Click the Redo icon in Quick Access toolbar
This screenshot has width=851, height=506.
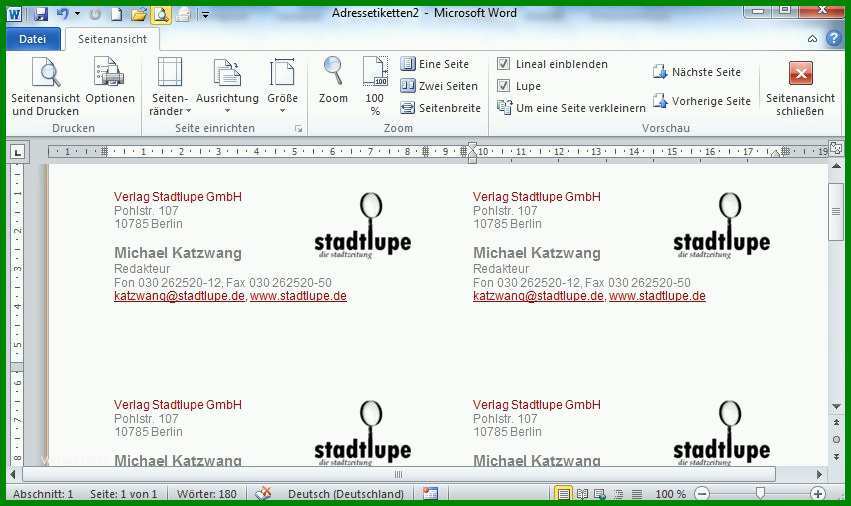click(x=96, y=15)
